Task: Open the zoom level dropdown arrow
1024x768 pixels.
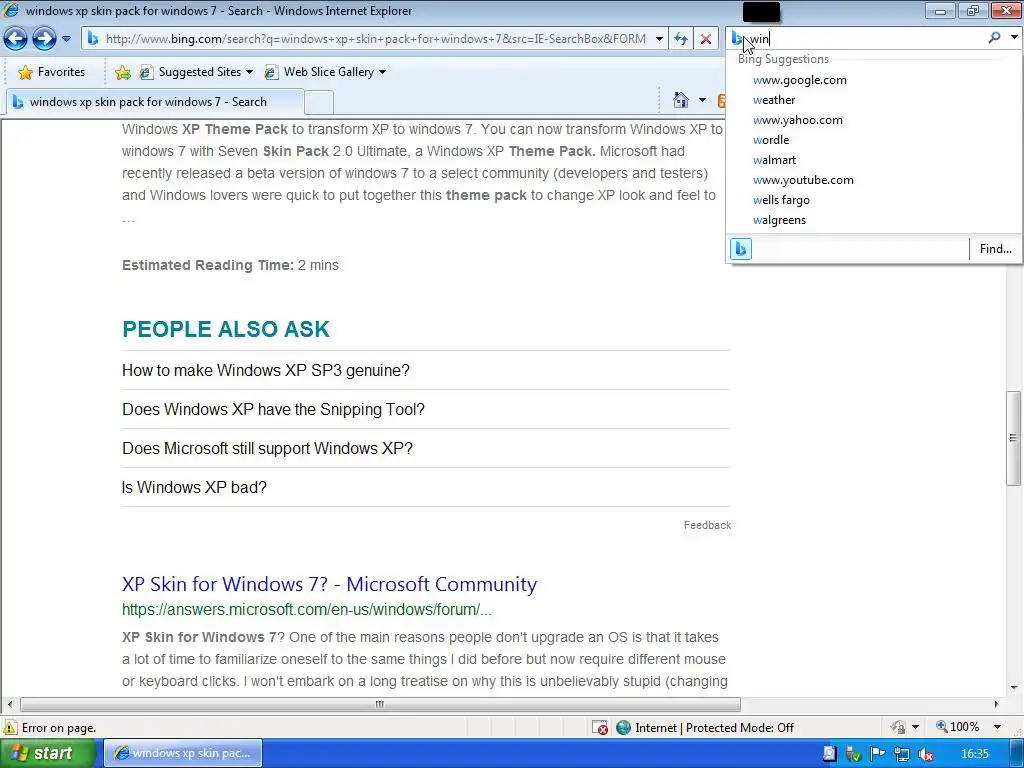Action: tap(997, 727)
